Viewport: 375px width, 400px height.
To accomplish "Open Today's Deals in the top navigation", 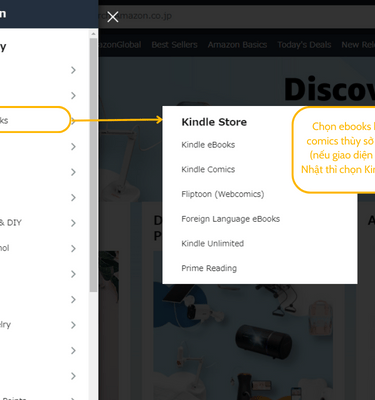I will [x=304, y=45].
